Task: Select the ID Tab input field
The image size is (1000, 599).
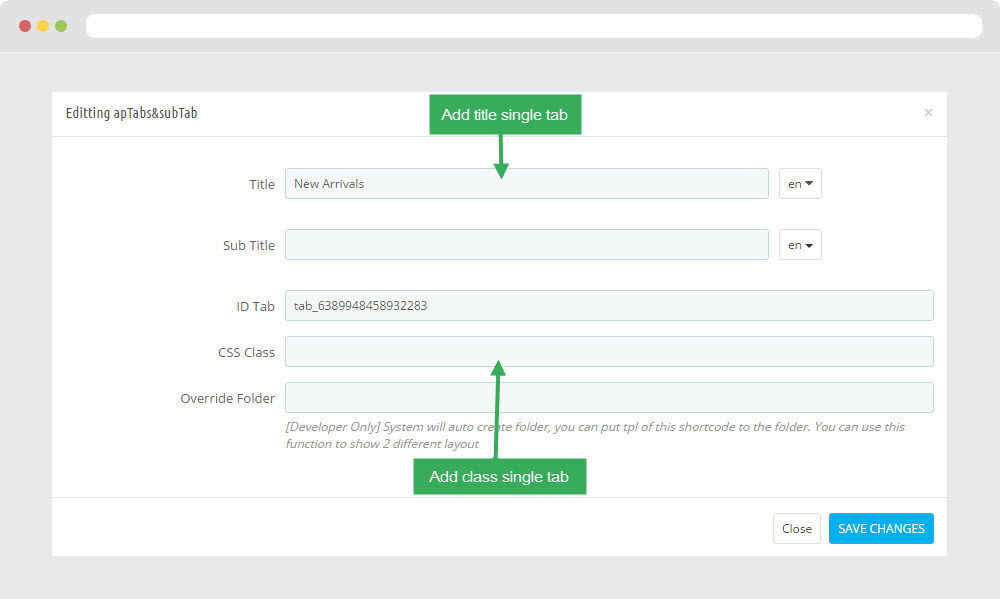Action: 608,306
